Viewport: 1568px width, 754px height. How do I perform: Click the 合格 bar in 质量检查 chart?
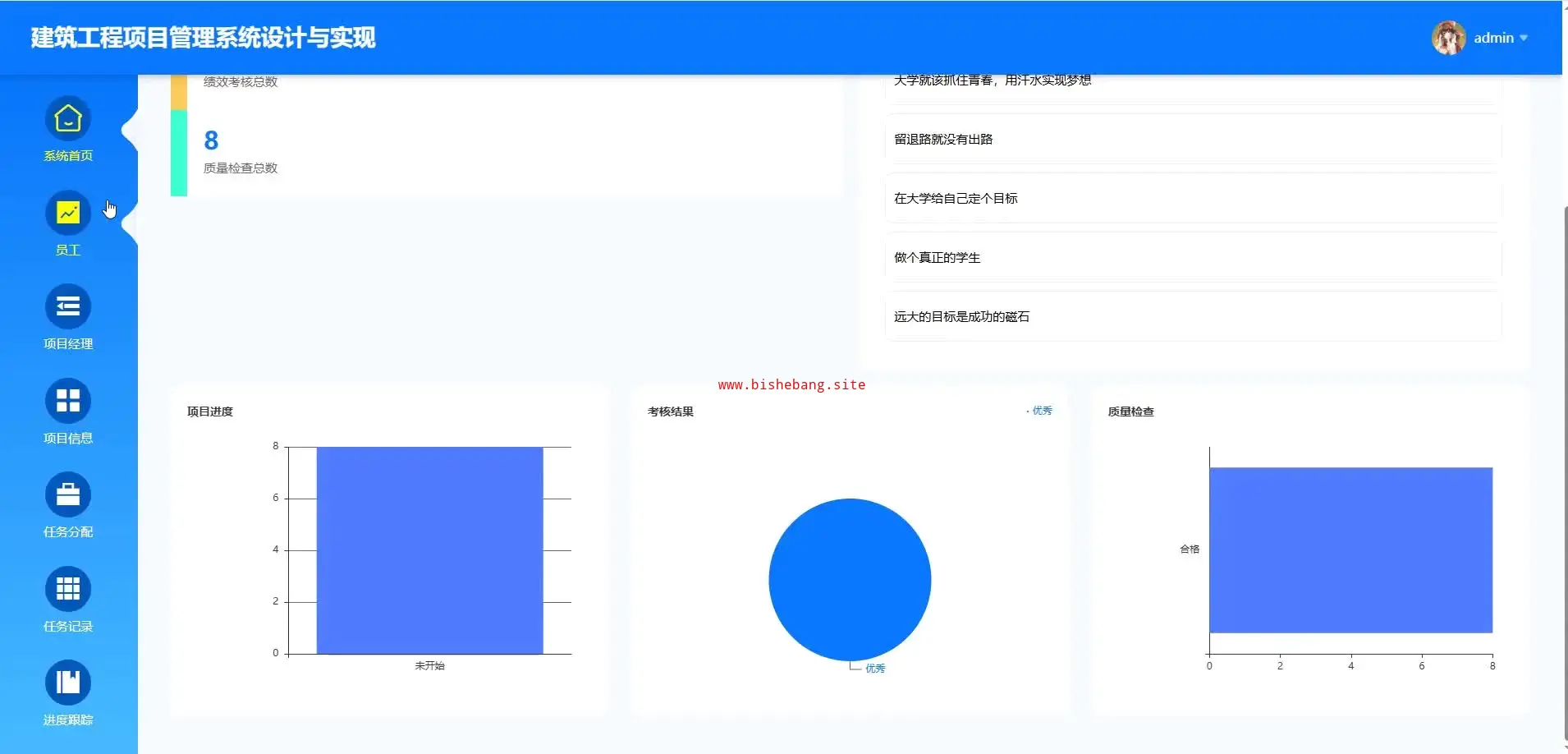[x=1350, y=550]
